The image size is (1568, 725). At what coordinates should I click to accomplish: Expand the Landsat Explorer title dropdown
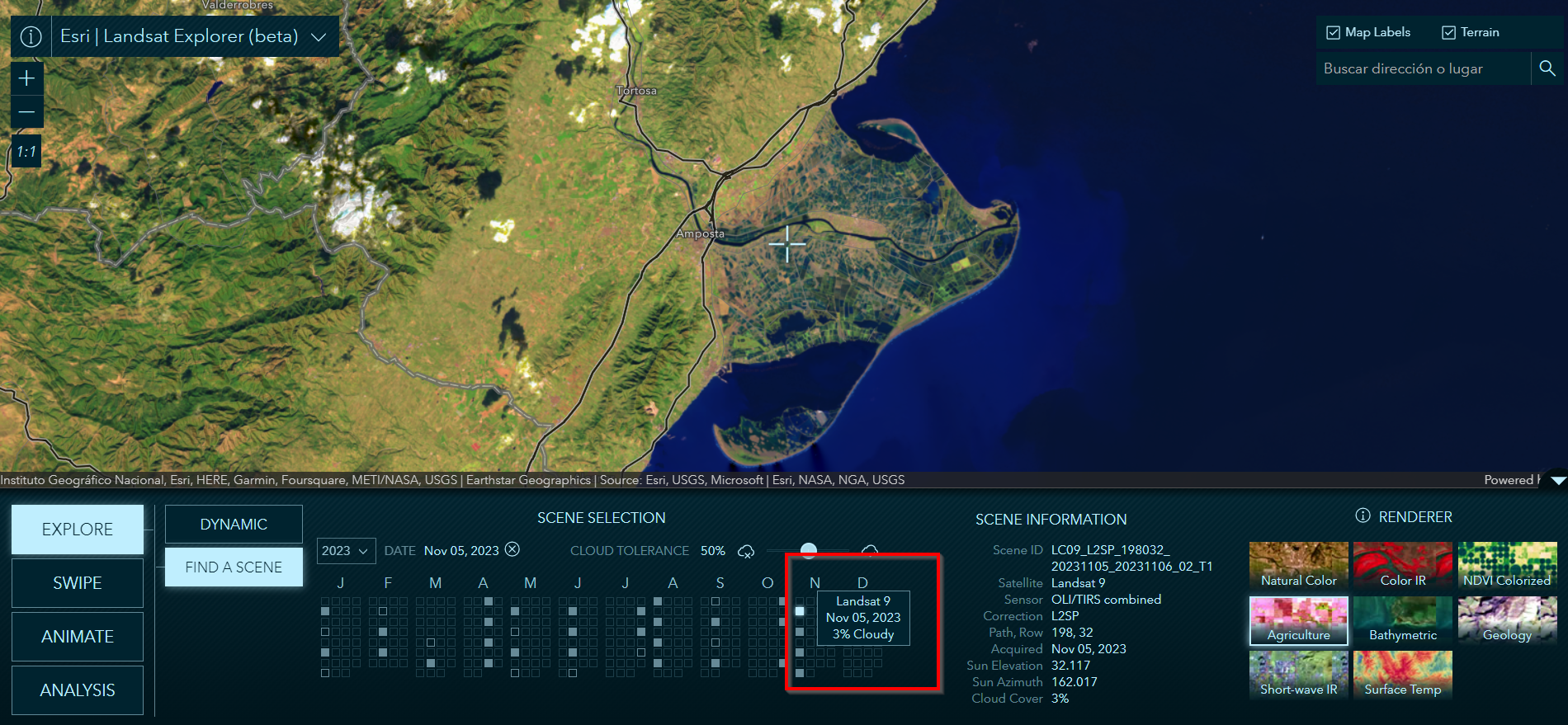319,37
